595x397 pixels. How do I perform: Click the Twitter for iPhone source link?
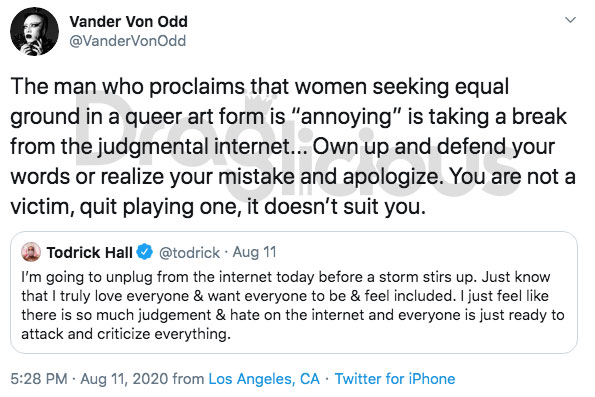395,379
